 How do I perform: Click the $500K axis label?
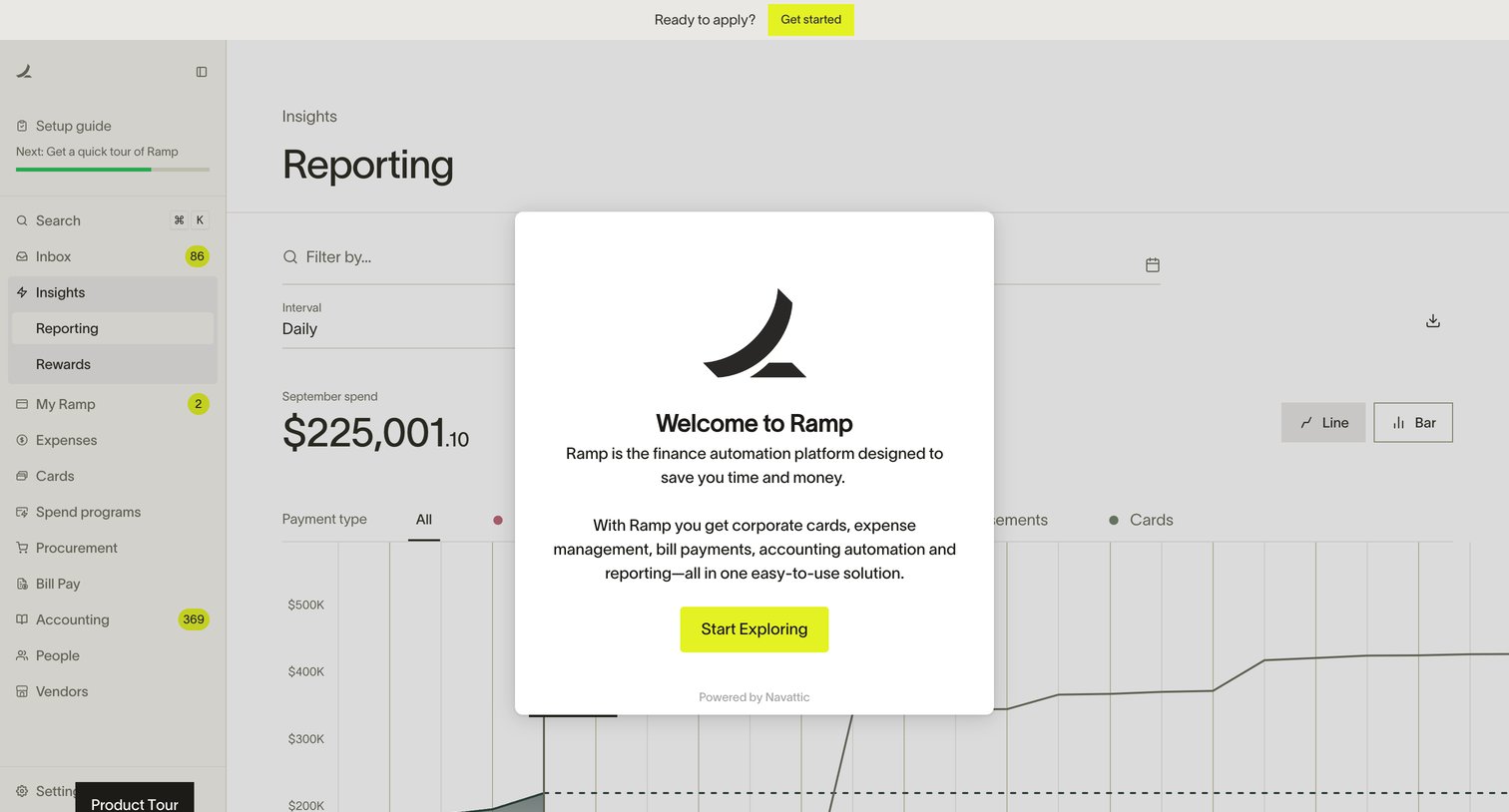click(306, 605)
